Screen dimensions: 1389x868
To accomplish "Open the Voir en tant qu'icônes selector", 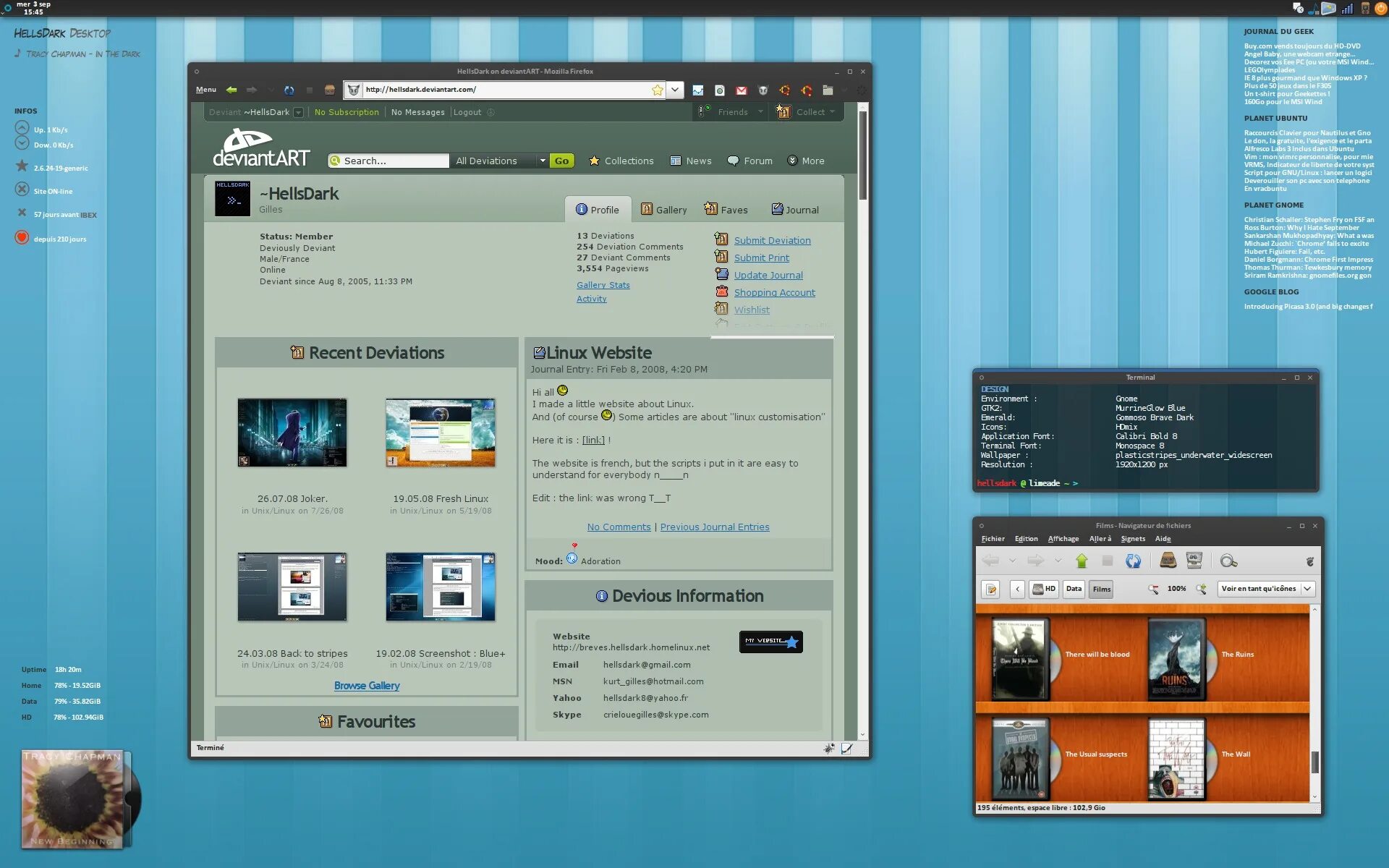I will (1265, 588).
